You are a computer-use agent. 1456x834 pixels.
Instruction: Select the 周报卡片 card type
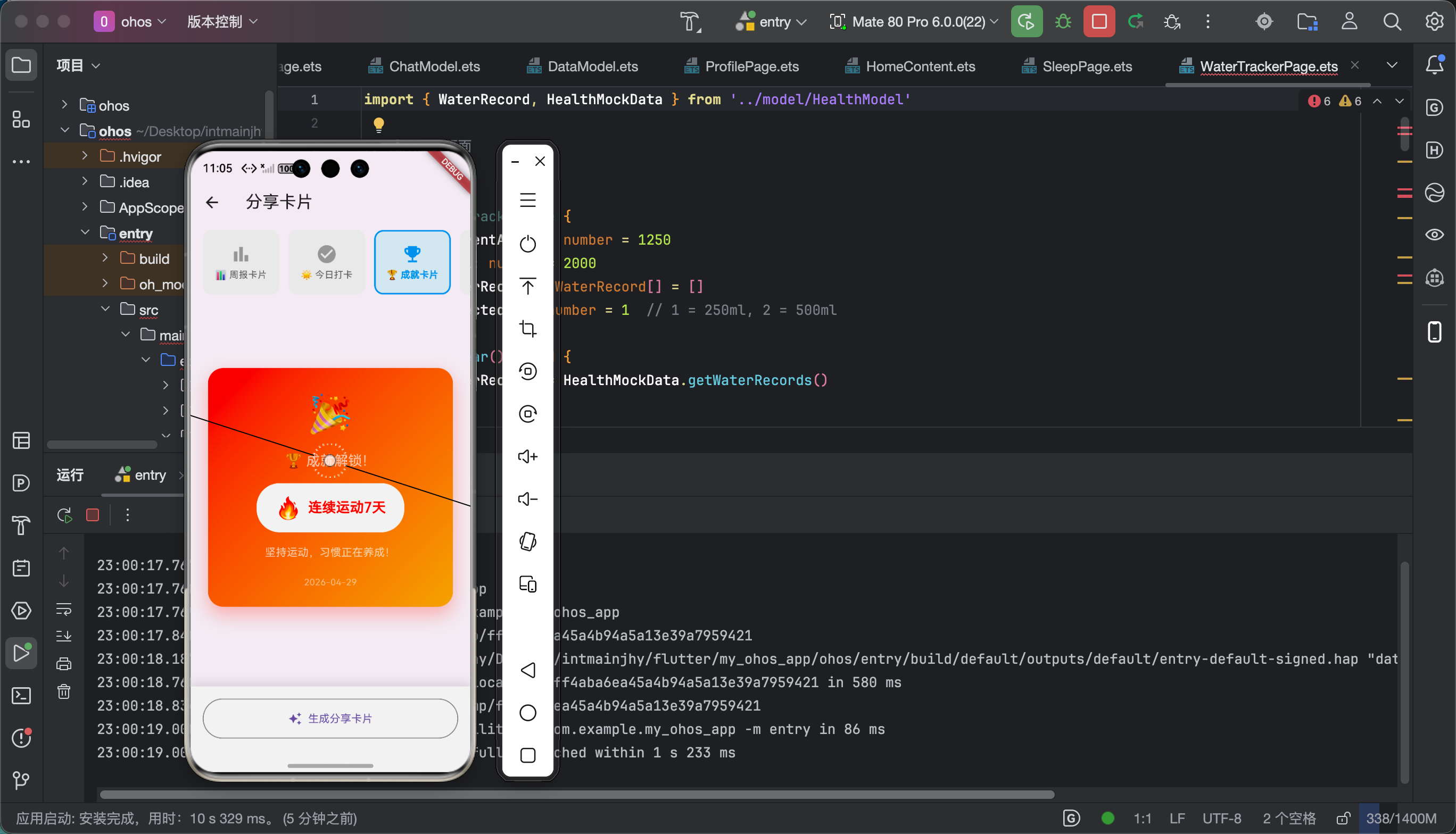tap(241, 262)
